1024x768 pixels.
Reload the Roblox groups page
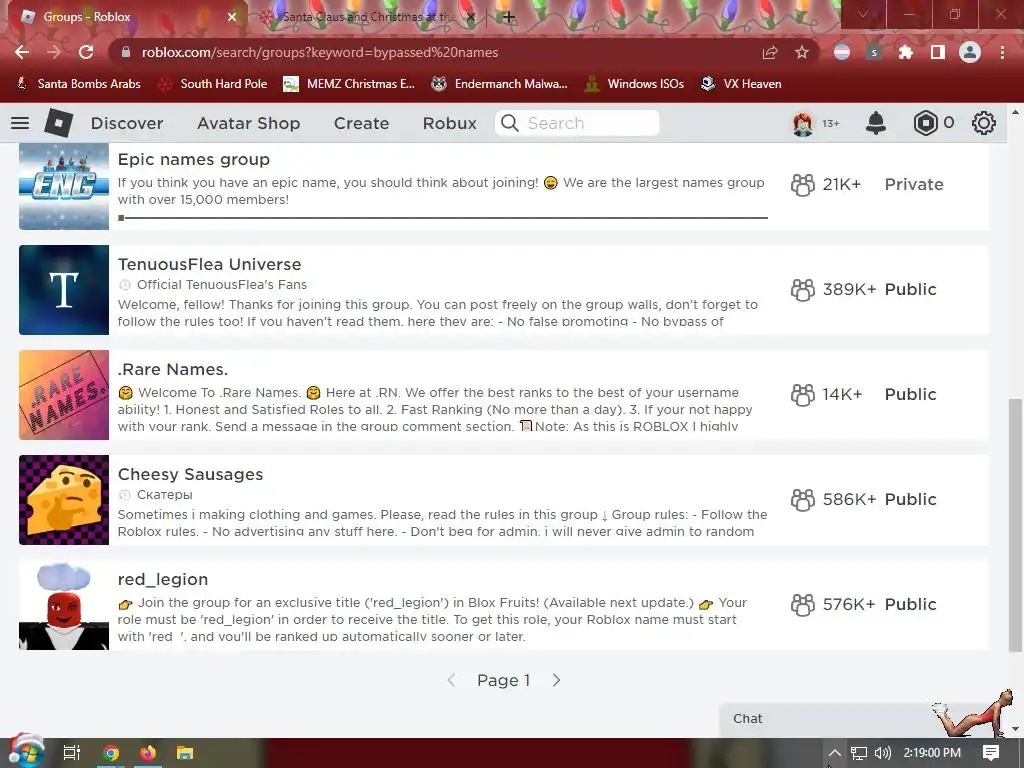click(86, 52)
